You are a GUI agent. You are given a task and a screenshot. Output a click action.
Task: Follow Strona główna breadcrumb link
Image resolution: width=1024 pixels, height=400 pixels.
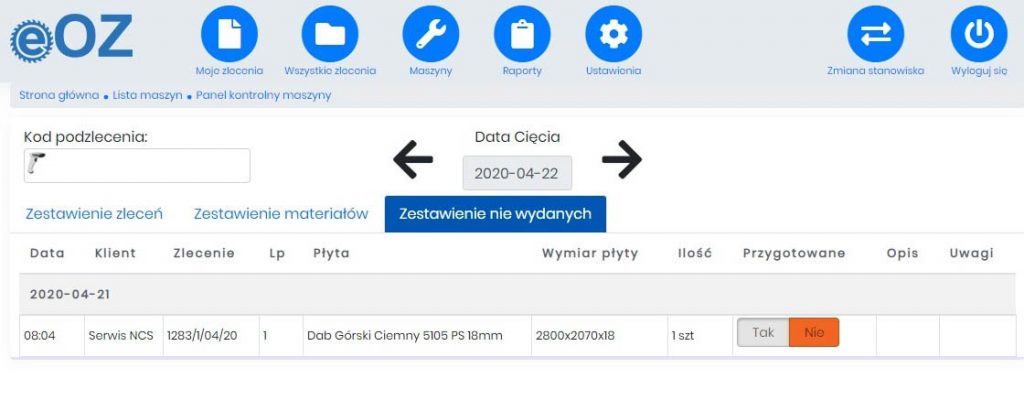pos(58,96)
